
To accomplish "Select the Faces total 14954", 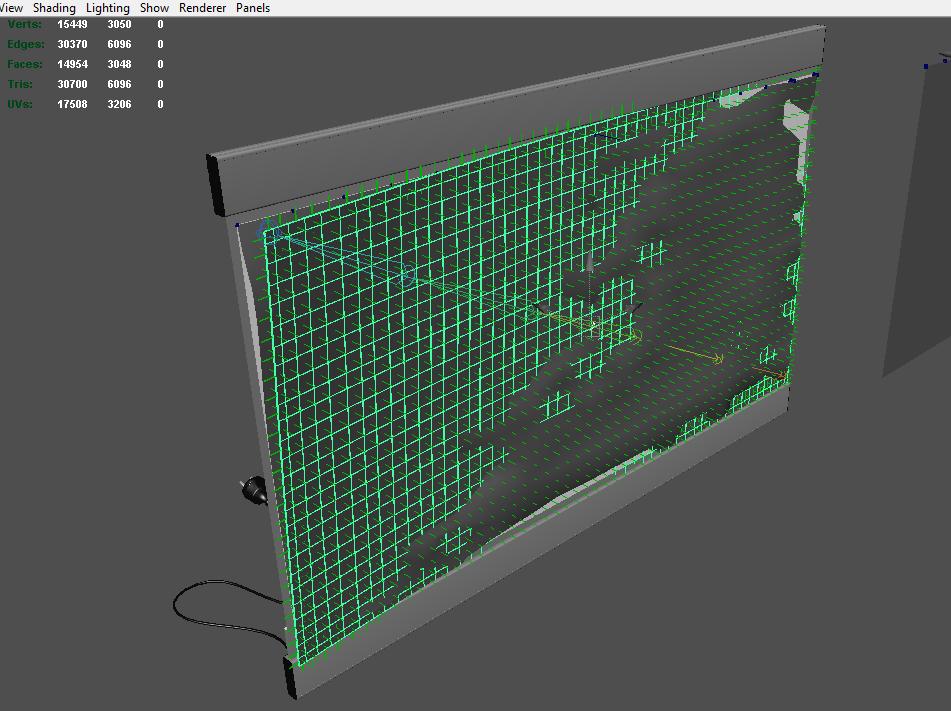I will [x=72, y=64].
